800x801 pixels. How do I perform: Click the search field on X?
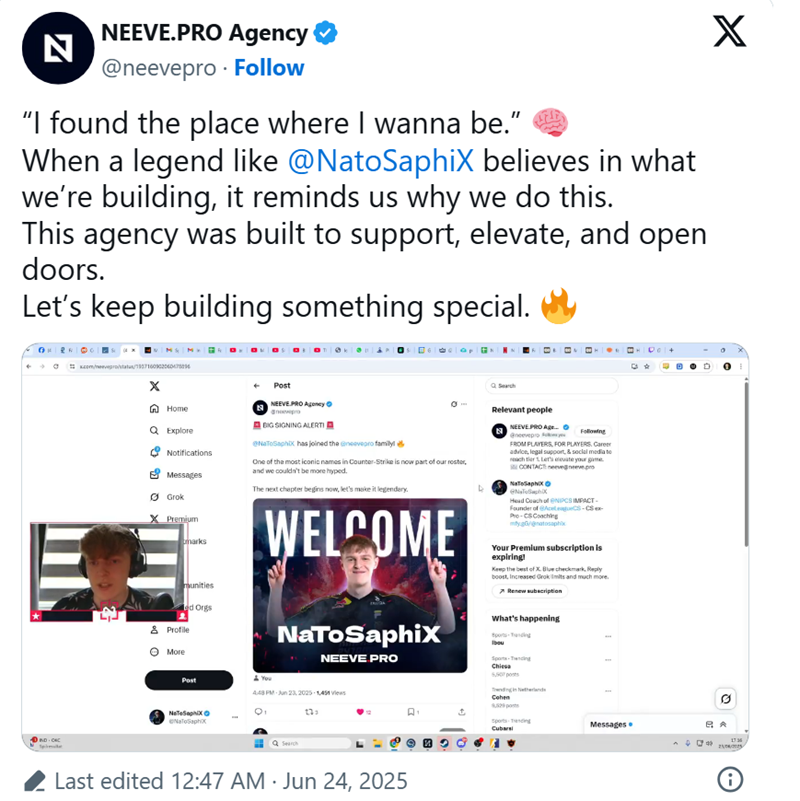552,386
